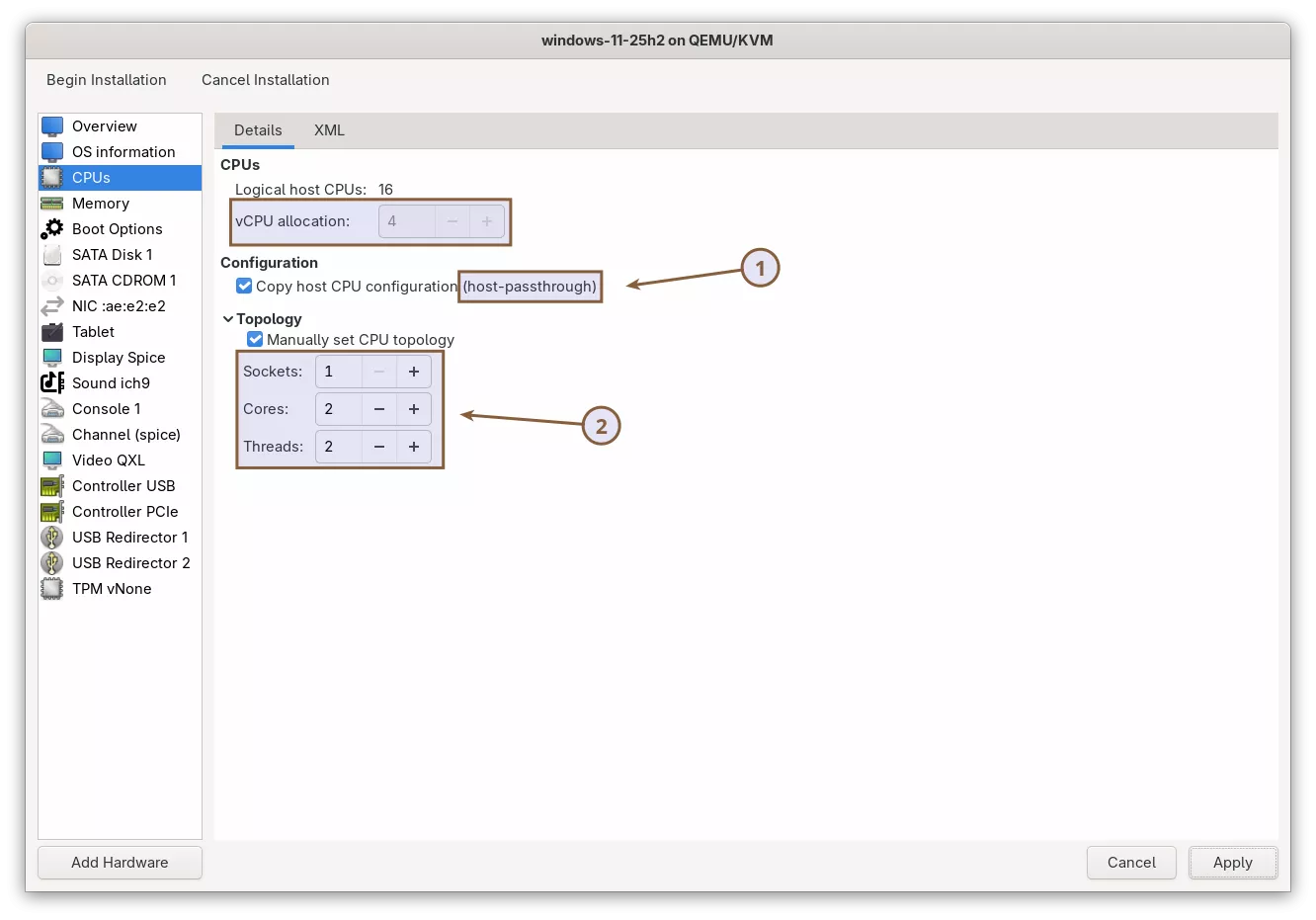Select the Sound ich9 device

coord(109,382)
